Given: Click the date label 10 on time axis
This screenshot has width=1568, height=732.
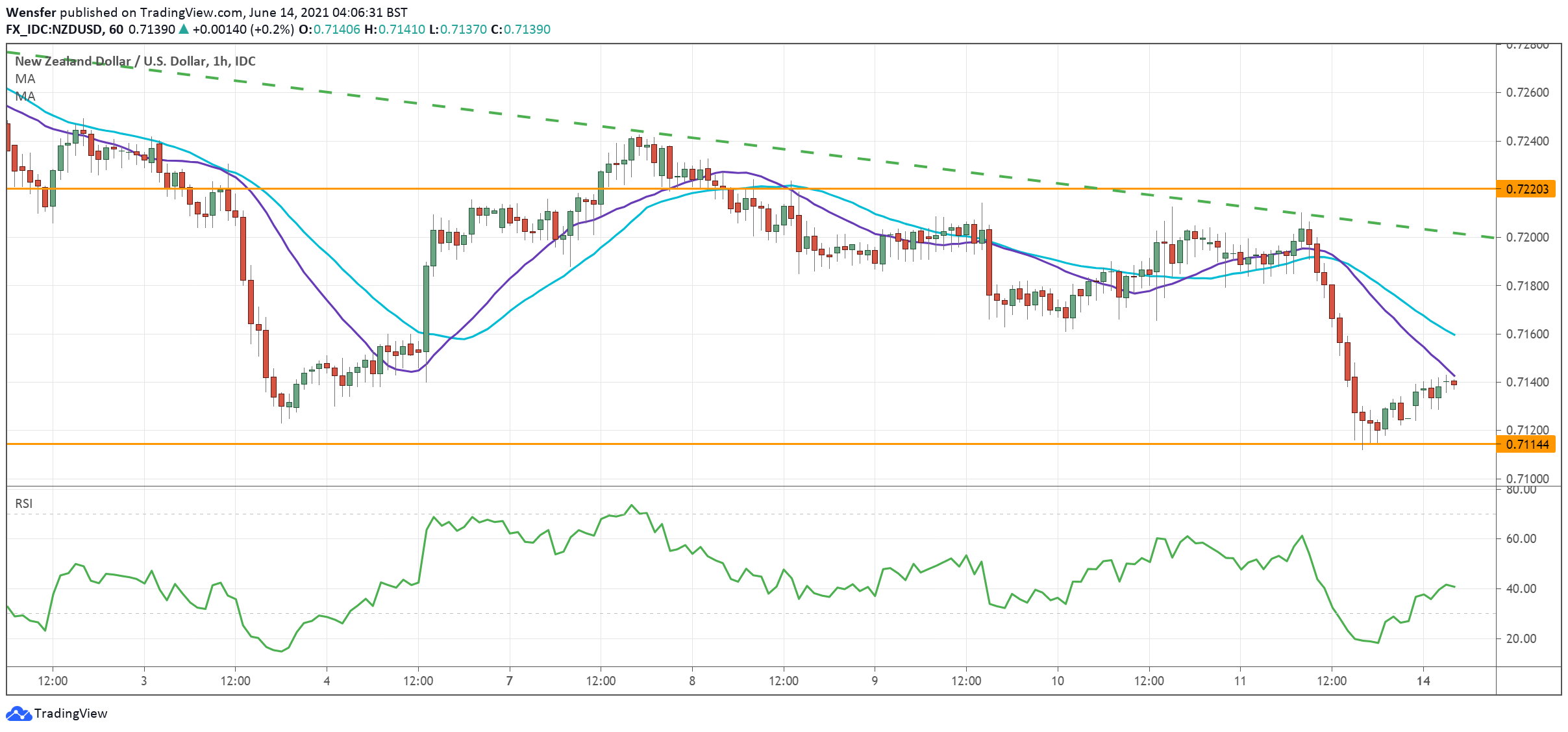Looking at the screenshot, I should [1058, 681].
